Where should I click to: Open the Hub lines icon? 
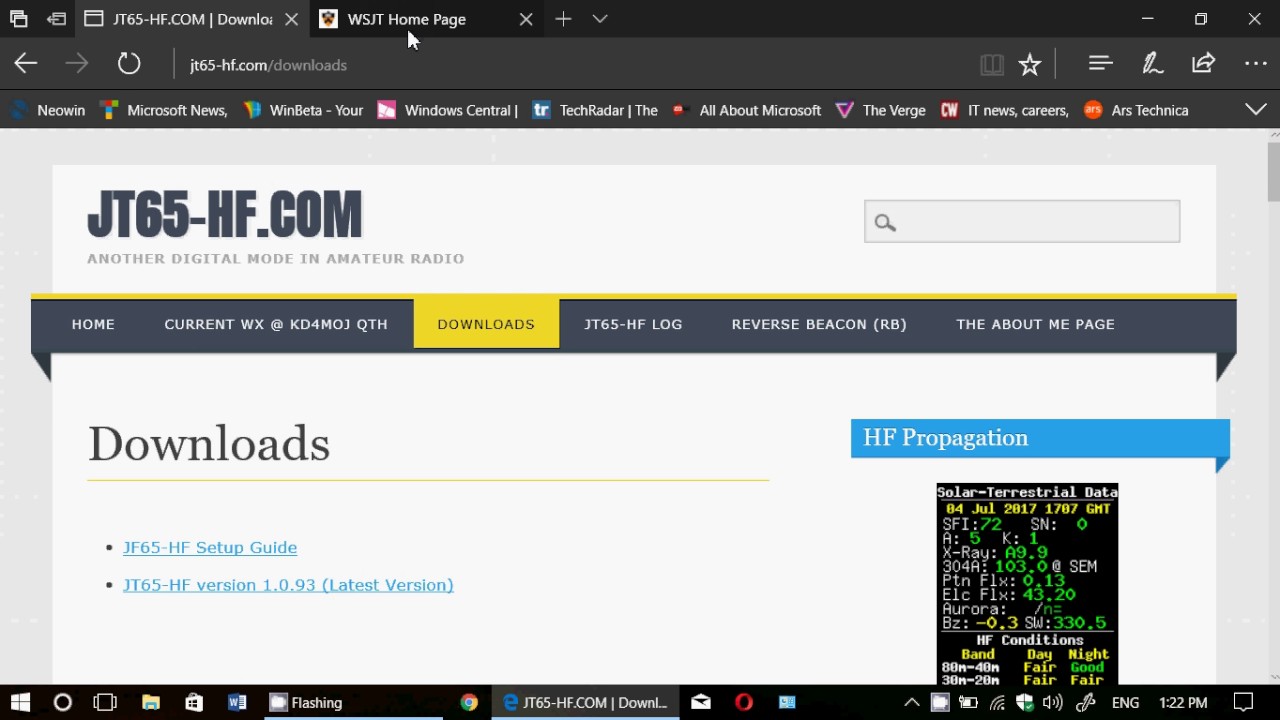[1101, 64]
